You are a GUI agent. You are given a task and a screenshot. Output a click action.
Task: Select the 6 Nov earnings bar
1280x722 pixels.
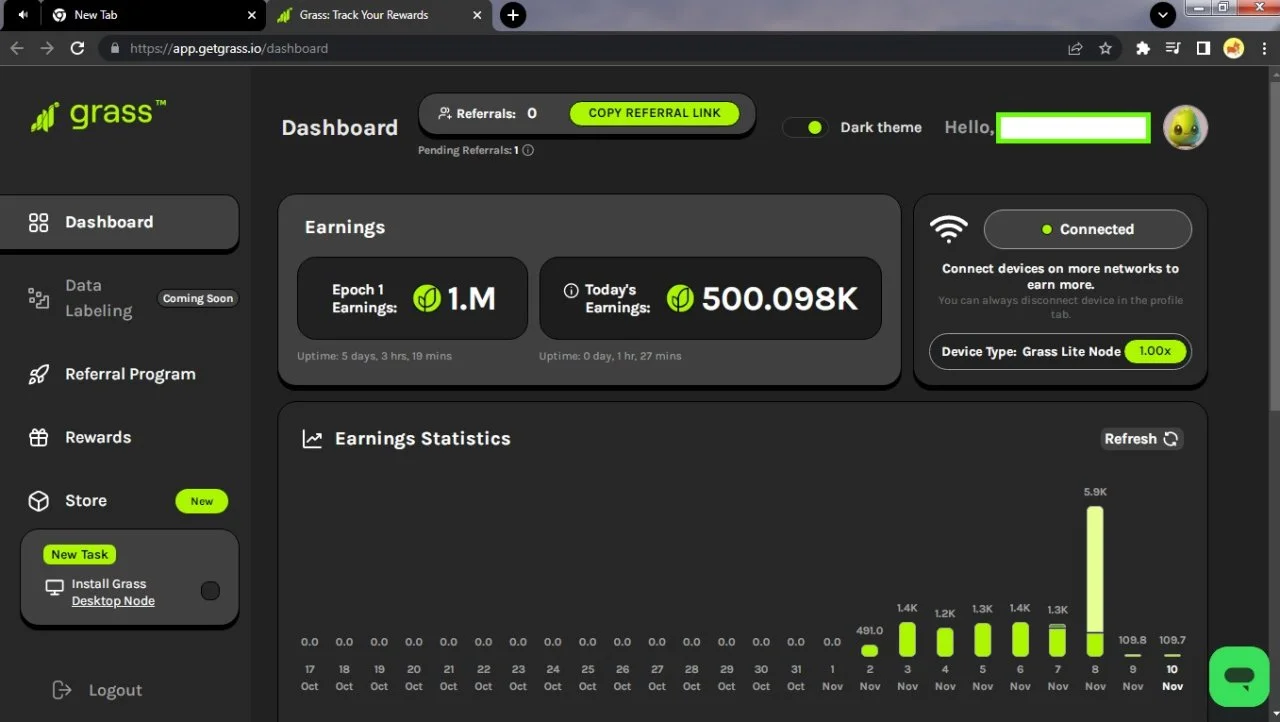click(x=1020, y=640)
